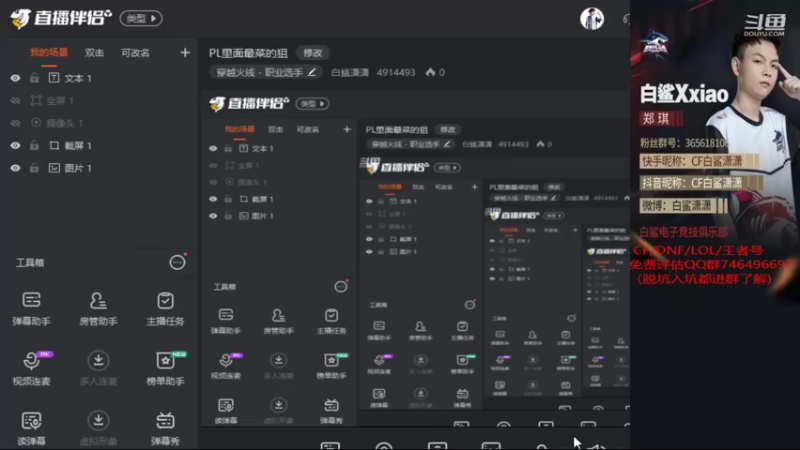
Task: Click 修改 in the largest nested preview
Action: (447, 130)
